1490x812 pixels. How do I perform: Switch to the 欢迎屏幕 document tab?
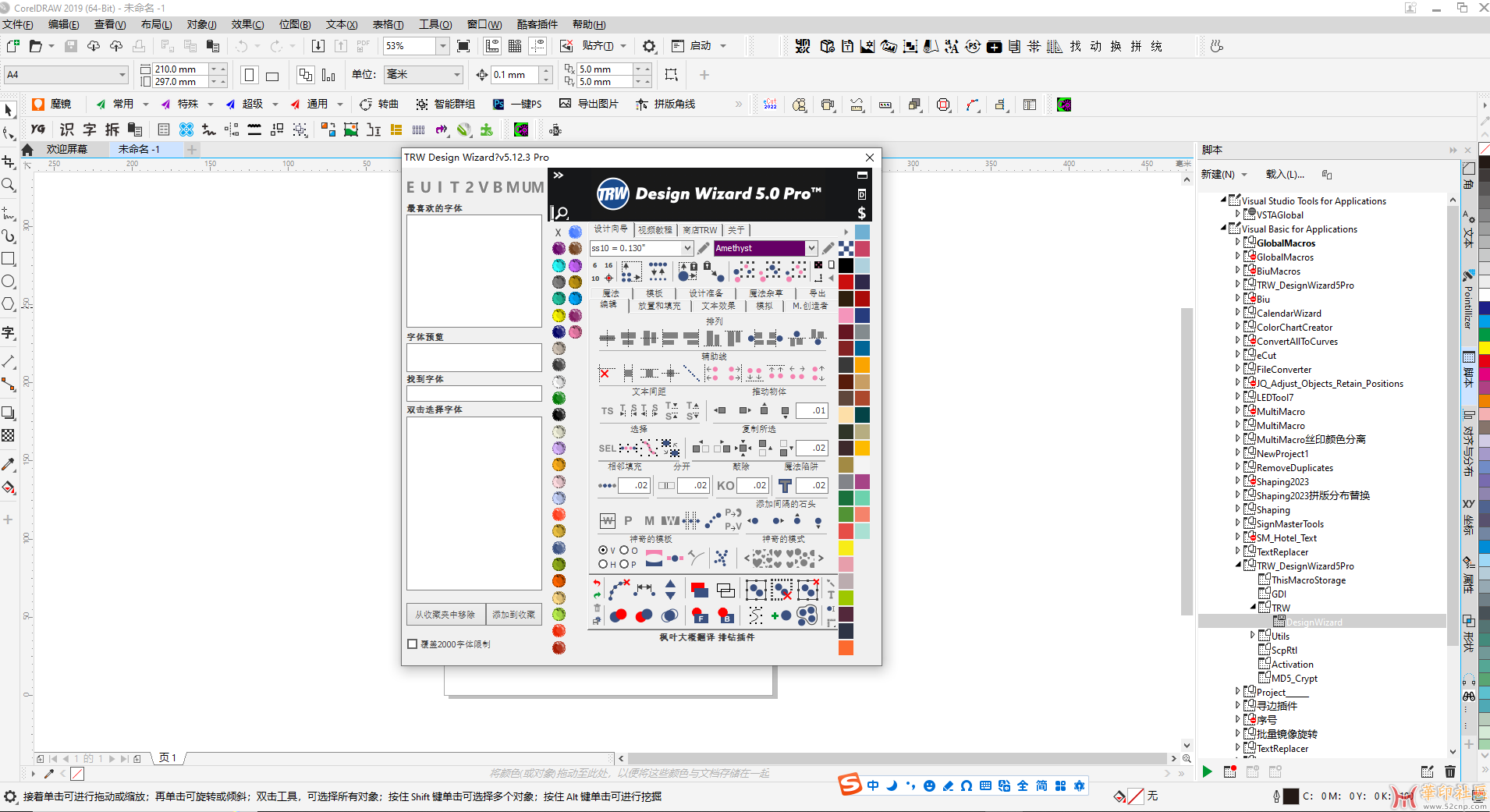[x=67, y=149]
